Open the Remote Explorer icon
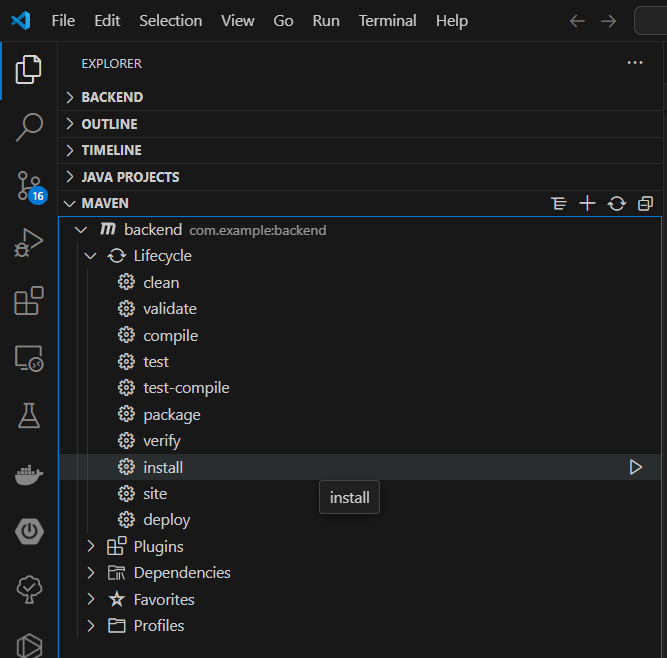667x658 pixels. click(x=29, y=358)
